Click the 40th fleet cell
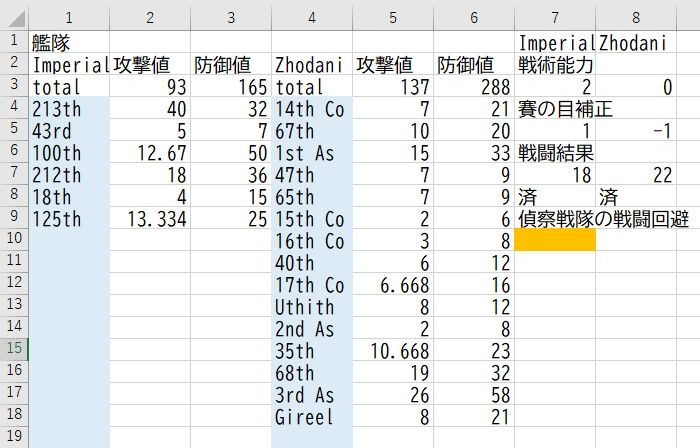Image resolution: width=700 pixels, height=448 pixels. click(312, 261)
